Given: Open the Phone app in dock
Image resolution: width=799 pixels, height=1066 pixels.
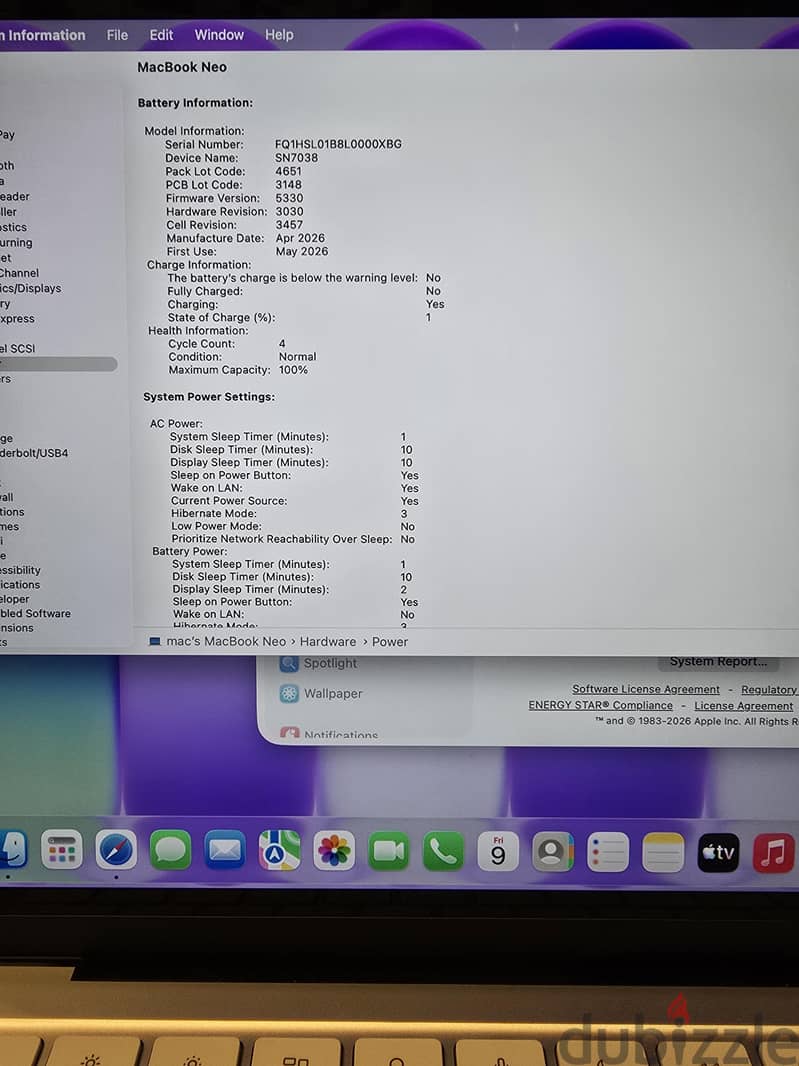Looking at the screenshot, I should (x=443, y=851).
